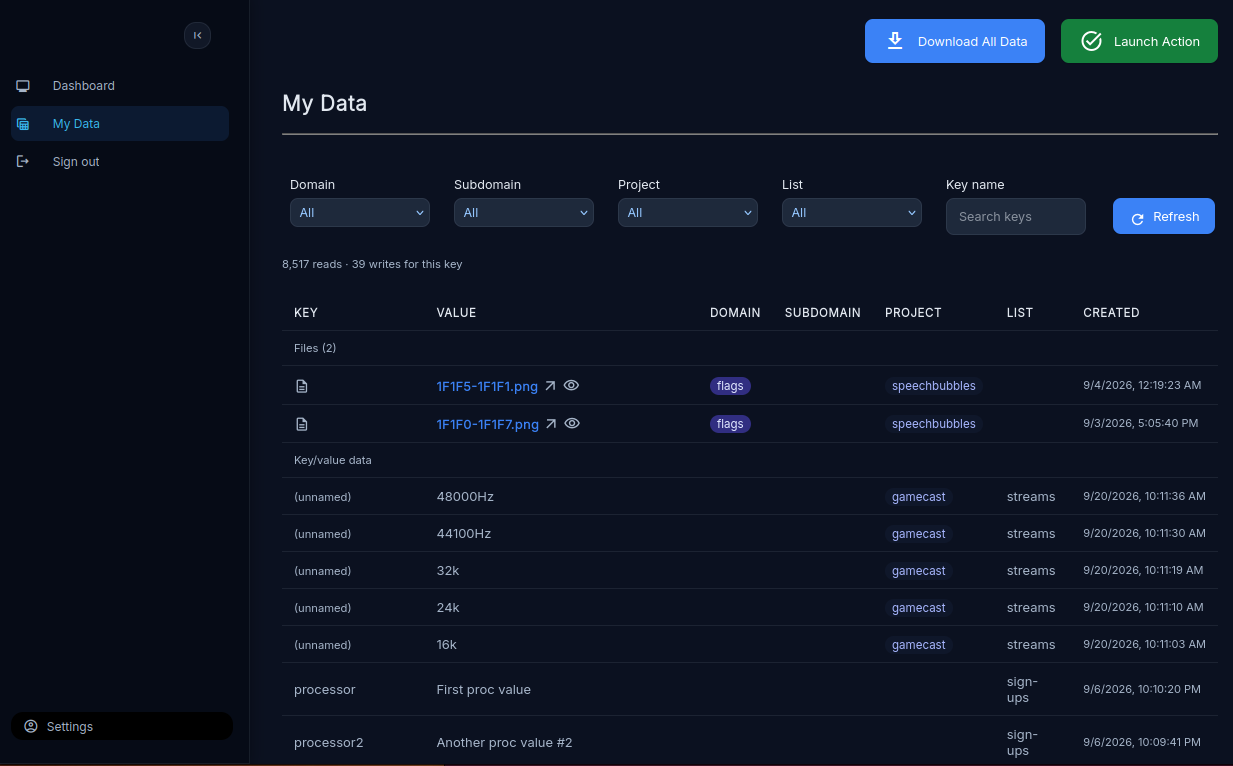This screenshot has width=1233, height=766.
Task: Click created date 9/4/2026, 12:19:23 AM
Action: point(1142,385)
